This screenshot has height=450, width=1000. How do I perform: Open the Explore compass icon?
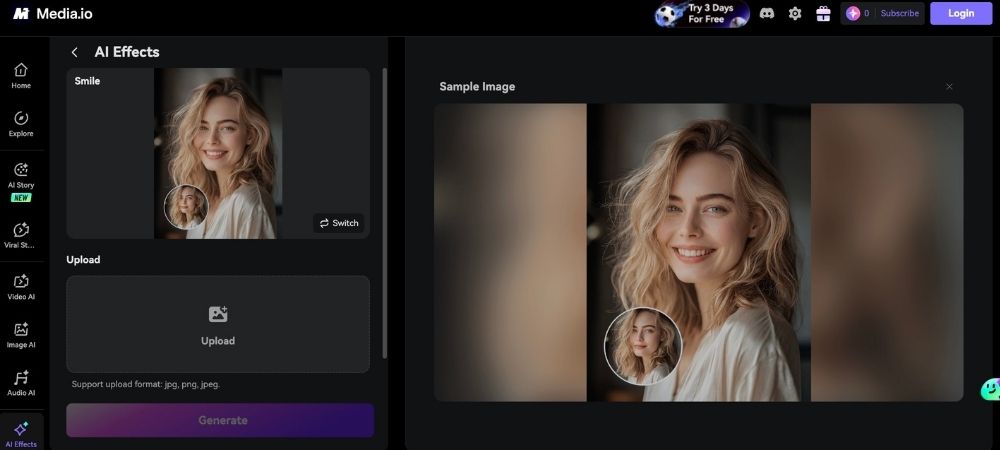pyautogui.click(x=21, y=119)
